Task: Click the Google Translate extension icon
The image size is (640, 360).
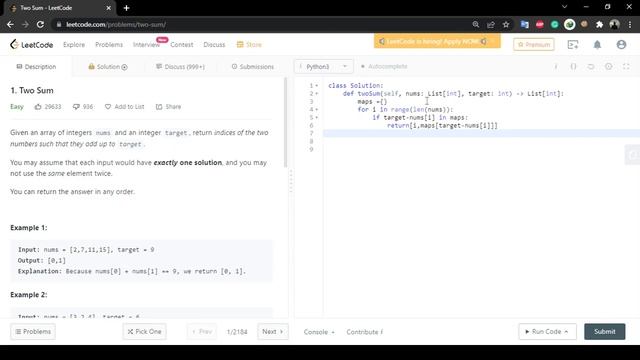Action: pyautogui.click(x=524, y=24)
